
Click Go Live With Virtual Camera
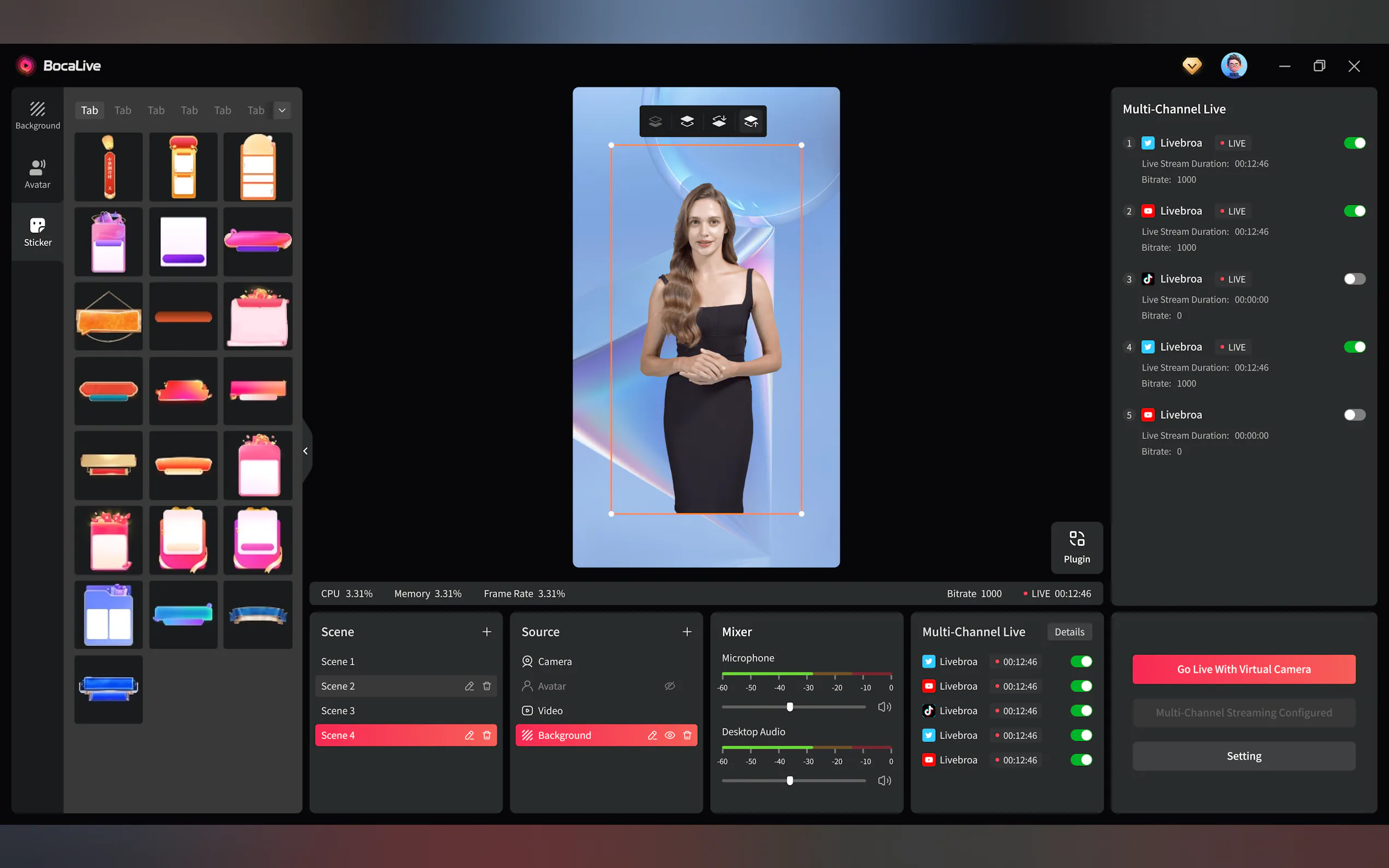(1243, 669)
